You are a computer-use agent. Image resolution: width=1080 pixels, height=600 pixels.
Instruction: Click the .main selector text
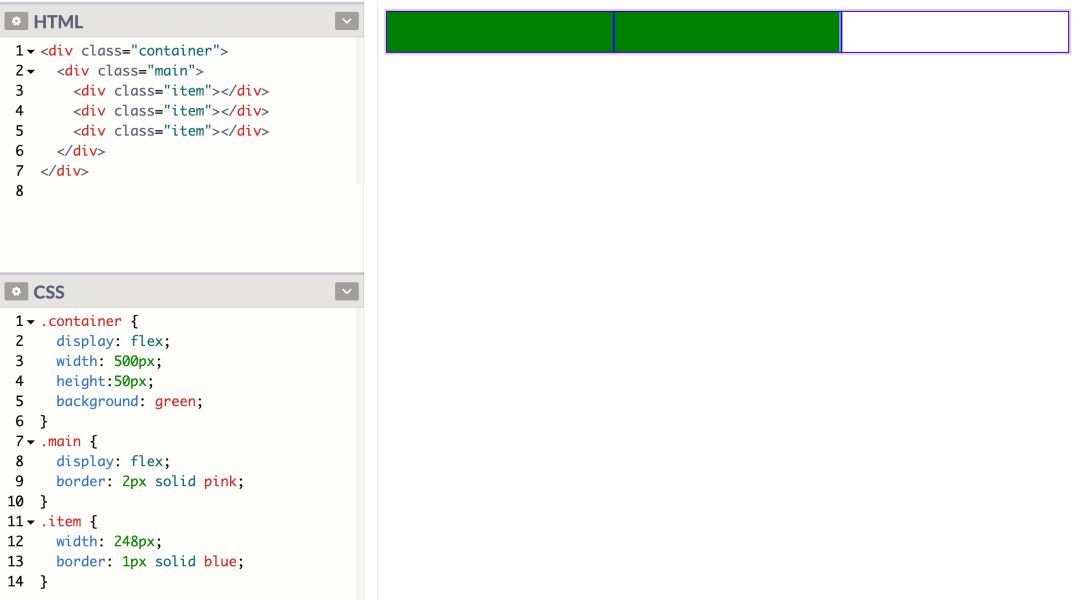[x=61, y=441]
